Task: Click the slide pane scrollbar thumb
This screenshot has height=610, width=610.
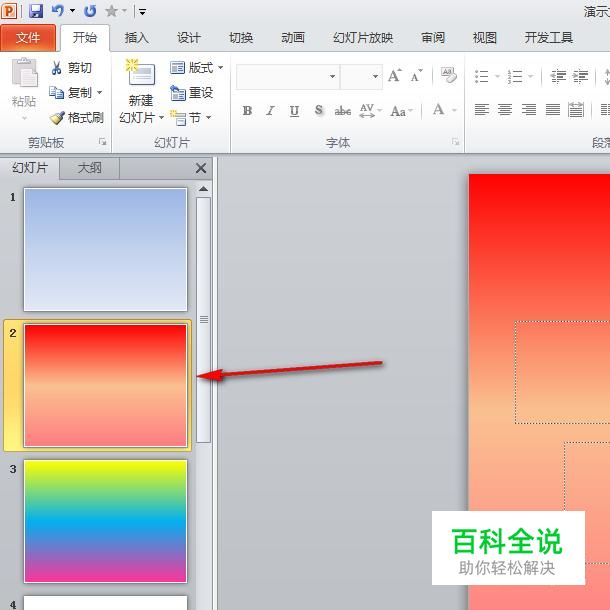Action: coord(203,320)
